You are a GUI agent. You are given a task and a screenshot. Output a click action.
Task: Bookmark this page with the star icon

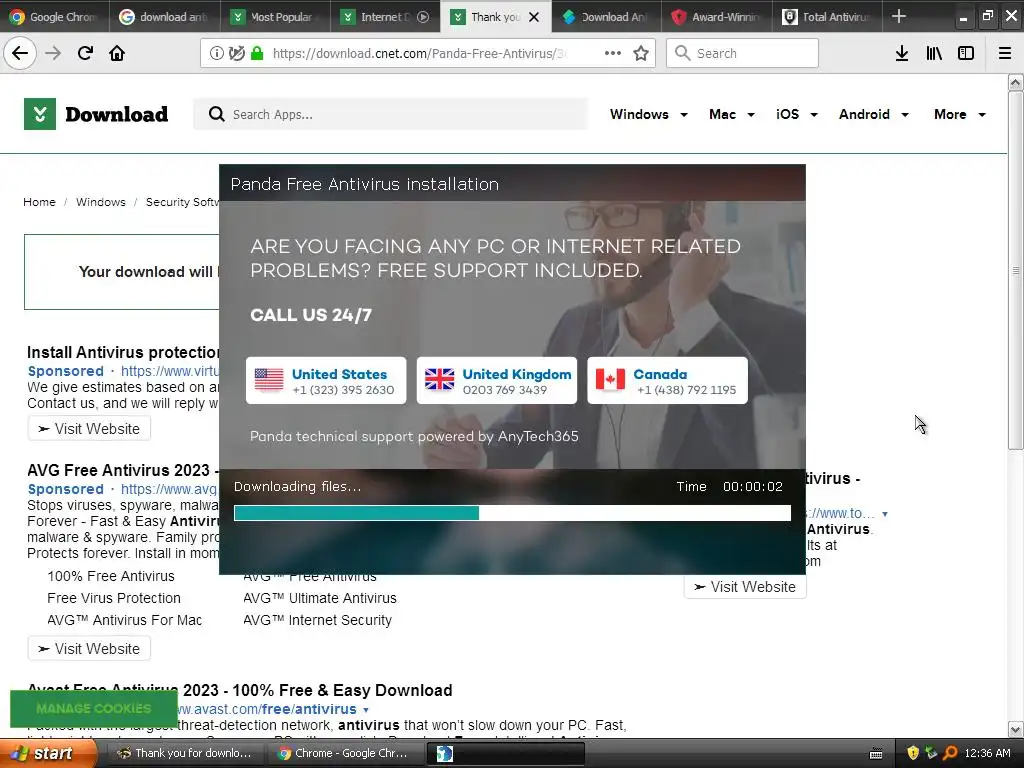click(641, 53)
